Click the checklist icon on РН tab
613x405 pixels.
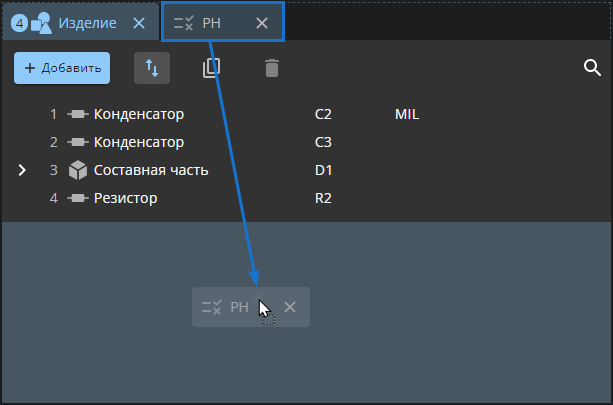click(183, 23)
